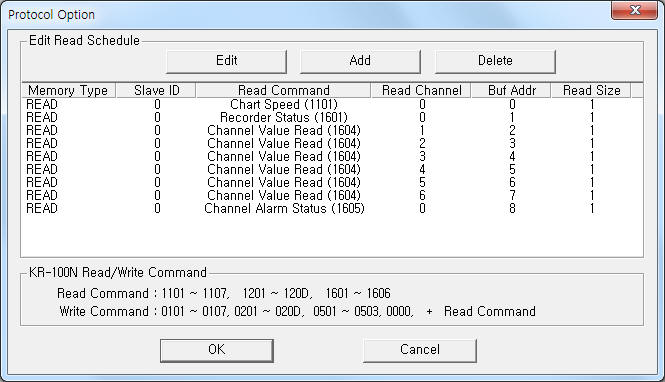Dismiss dialog with Cancel button
This screenshot has width=665, height=382.
tap(420, 350)
